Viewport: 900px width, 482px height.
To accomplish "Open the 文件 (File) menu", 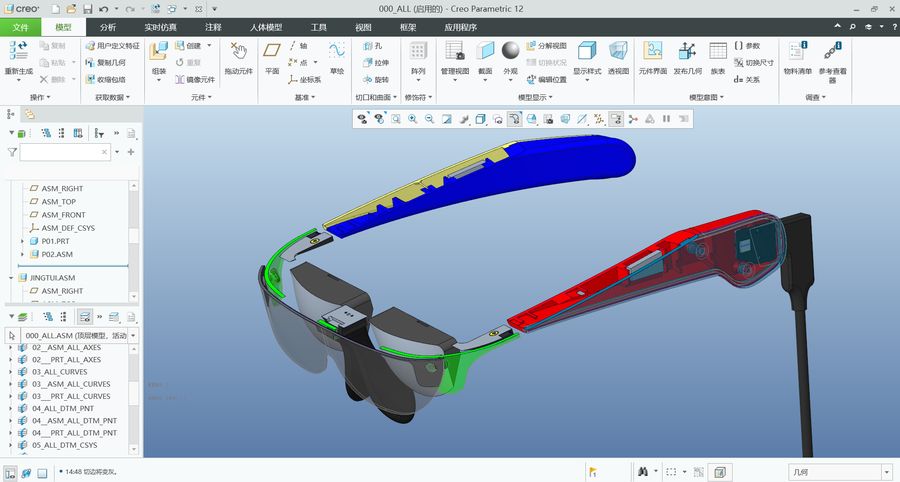I will click(21, 27).
